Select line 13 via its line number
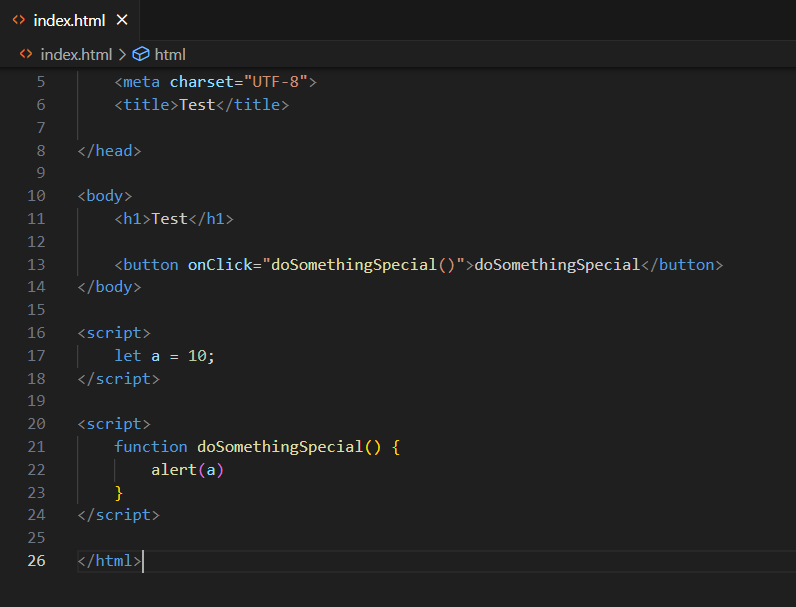This screenshot has height=607, width=796. coord(36,265)
